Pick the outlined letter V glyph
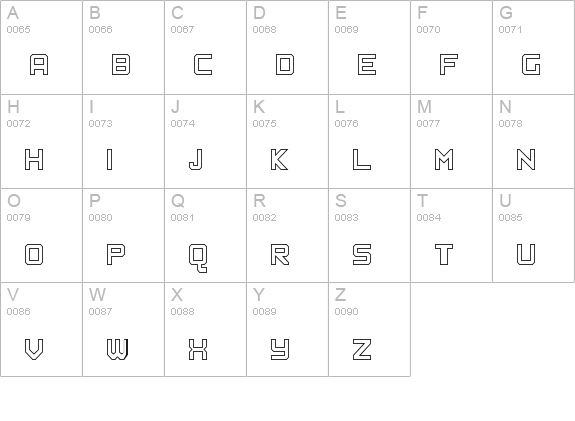This screenshot has height=421, width=575. (34, 349)
